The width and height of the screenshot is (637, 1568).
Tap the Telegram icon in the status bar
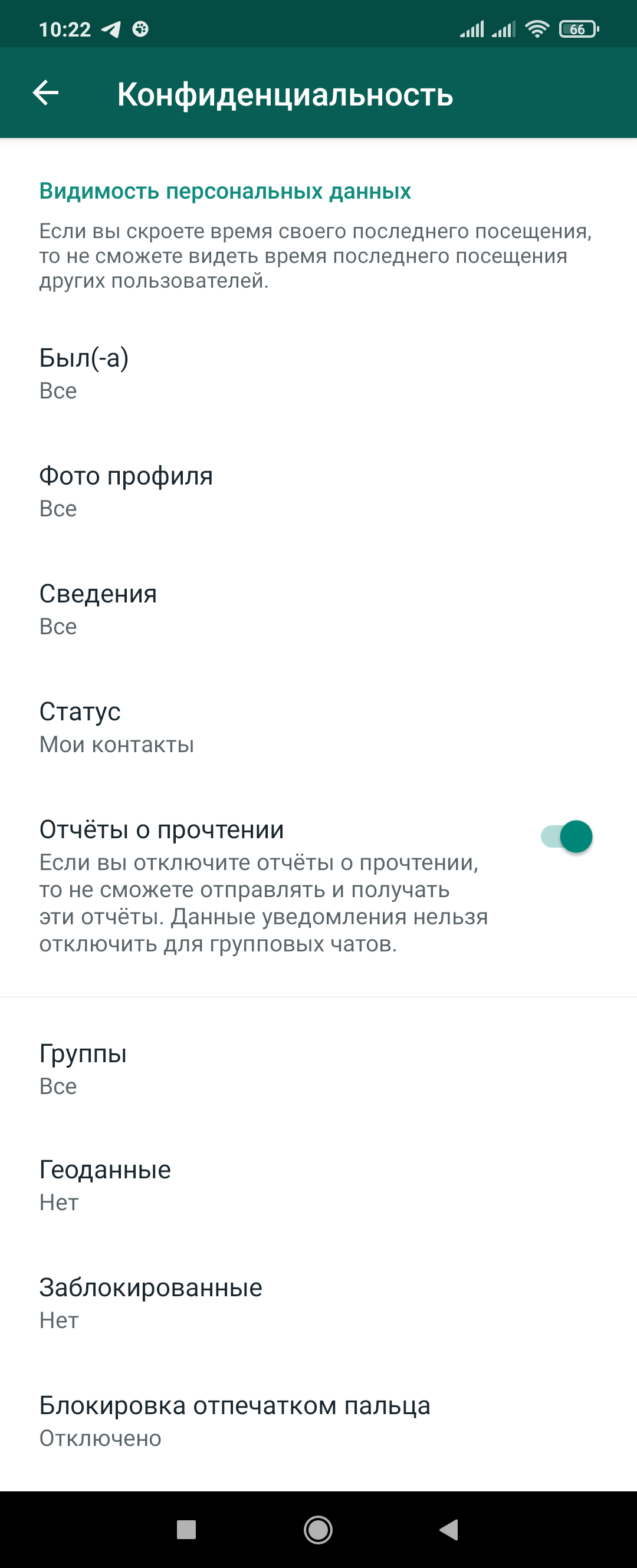tap(111, 29)
